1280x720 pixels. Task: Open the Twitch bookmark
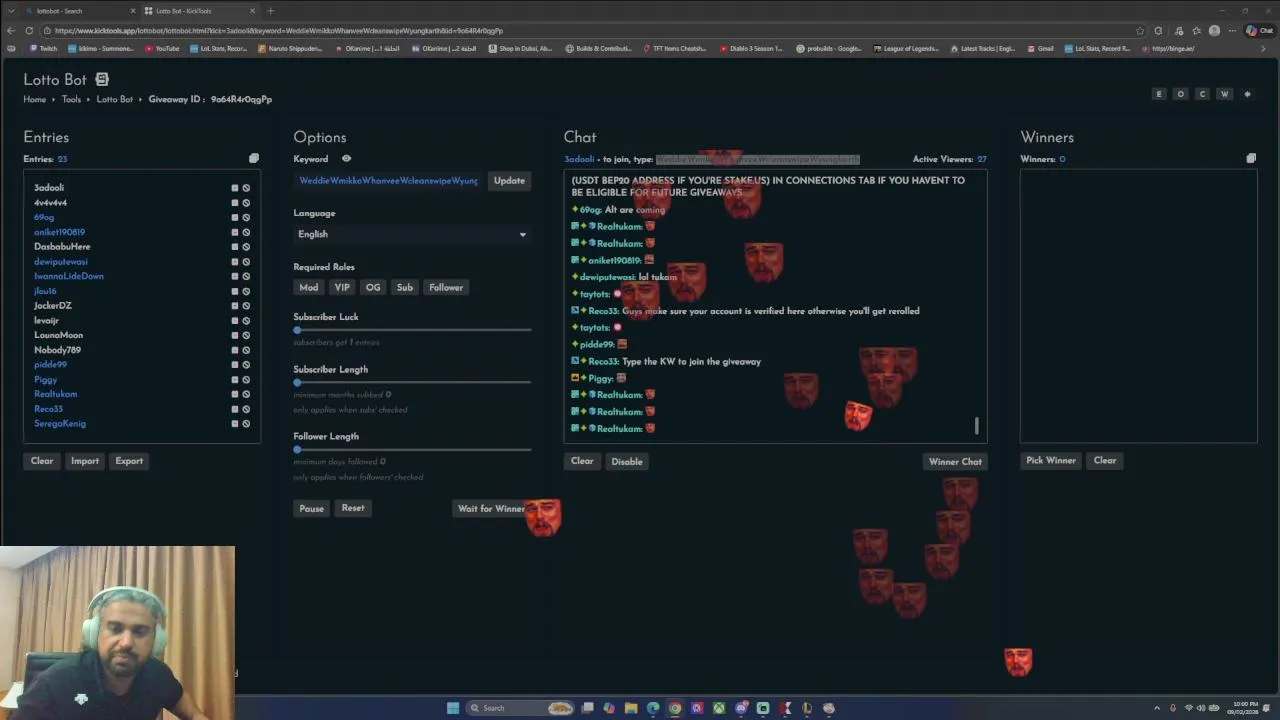click(x=43, y=48)
